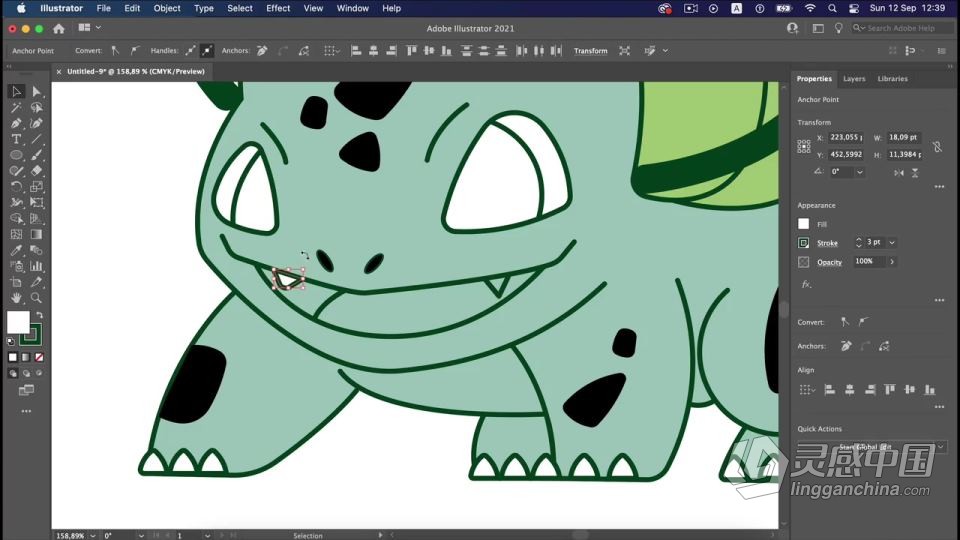Open zoom level dropdown in status bar

tap(93, 536)
